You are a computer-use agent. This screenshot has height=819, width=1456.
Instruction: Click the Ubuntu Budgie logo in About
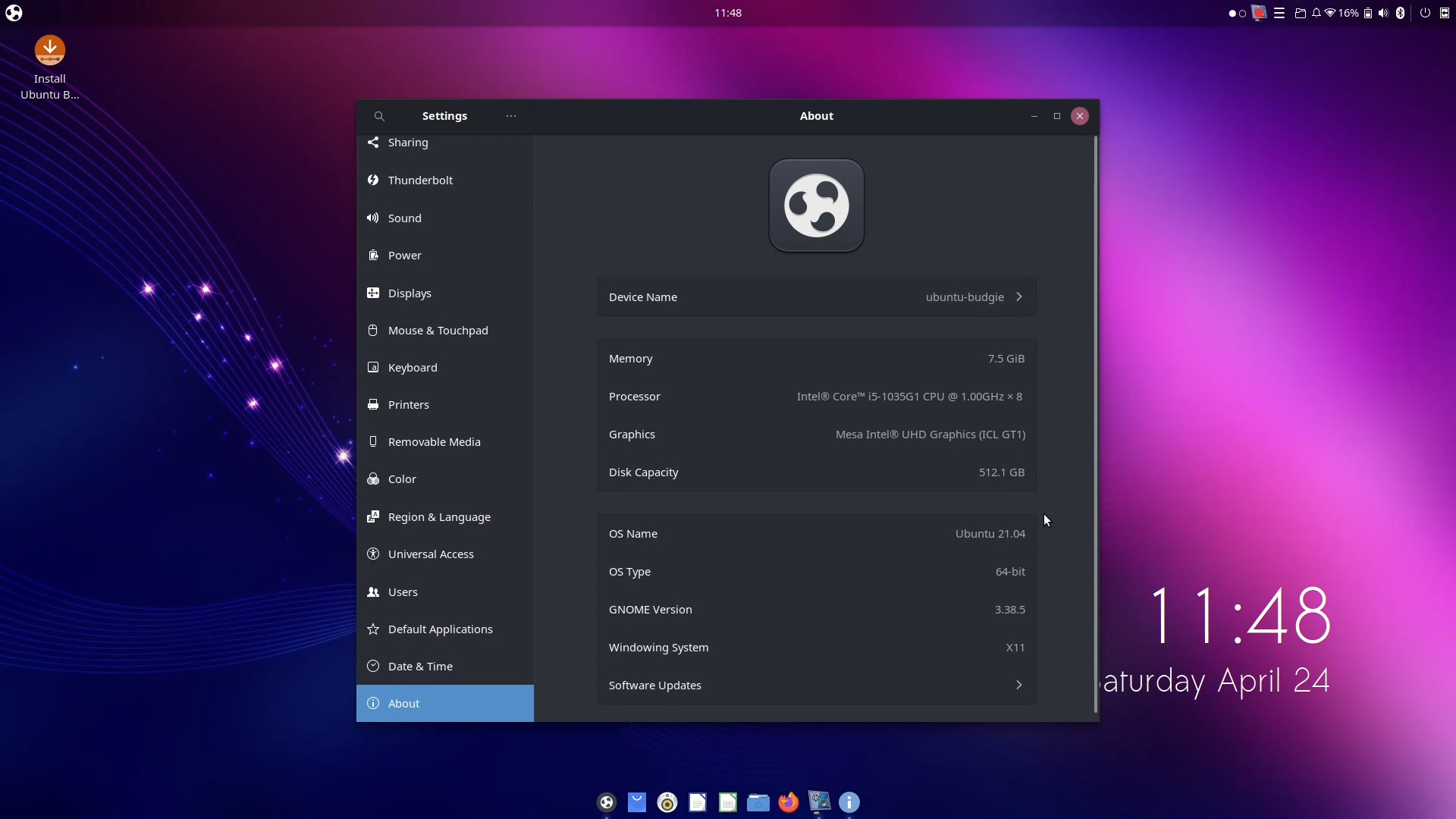click(x=817, y=206)
